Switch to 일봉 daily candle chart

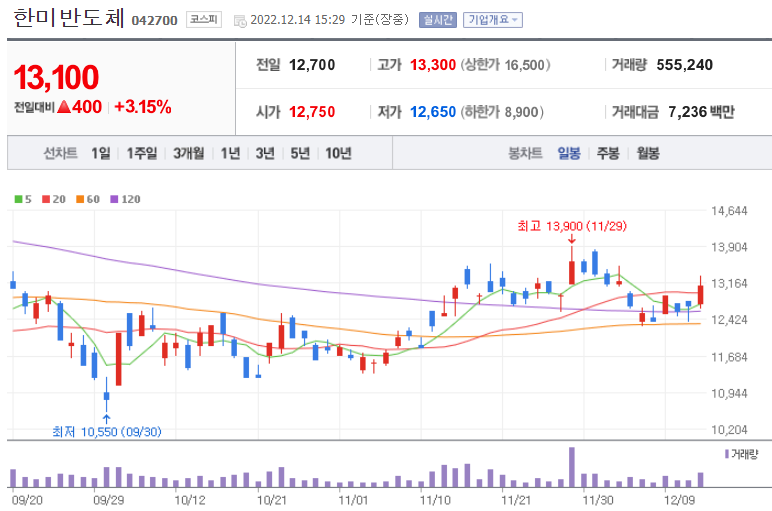[569, 154]
